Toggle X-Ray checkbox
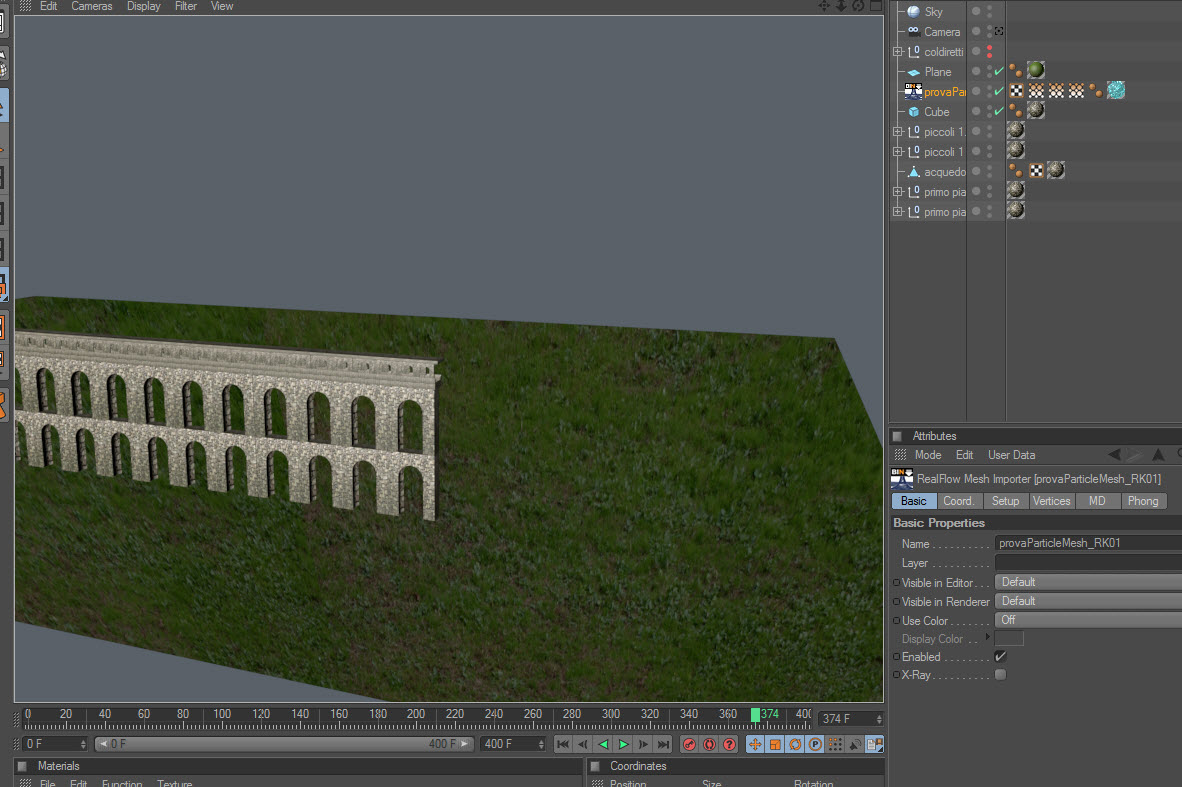Viewport: 1182px width, 787px height. pyautogui.click(x=1000, y=675)
